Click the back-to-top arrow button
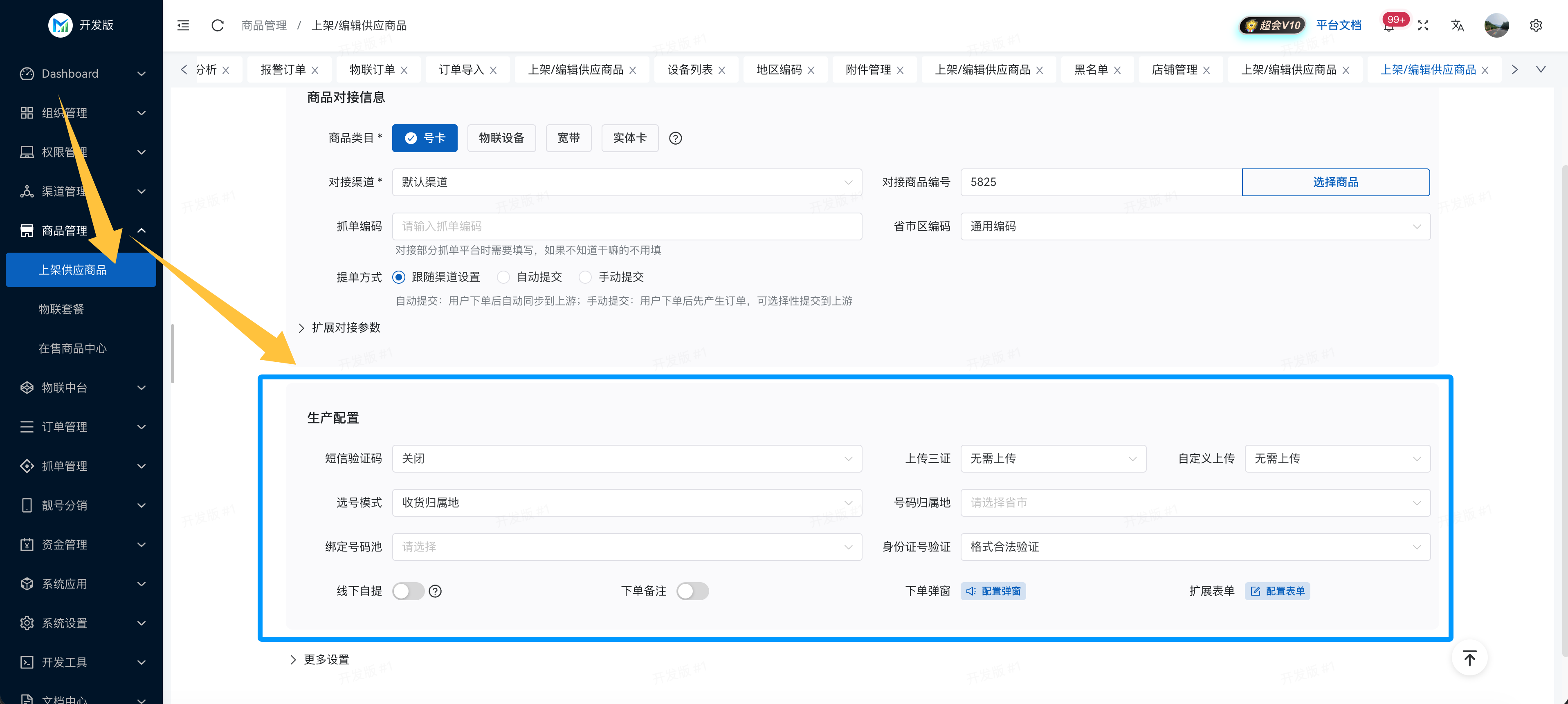The width and height of the screenshot is (1568, 704). [x=1469, y=658]
